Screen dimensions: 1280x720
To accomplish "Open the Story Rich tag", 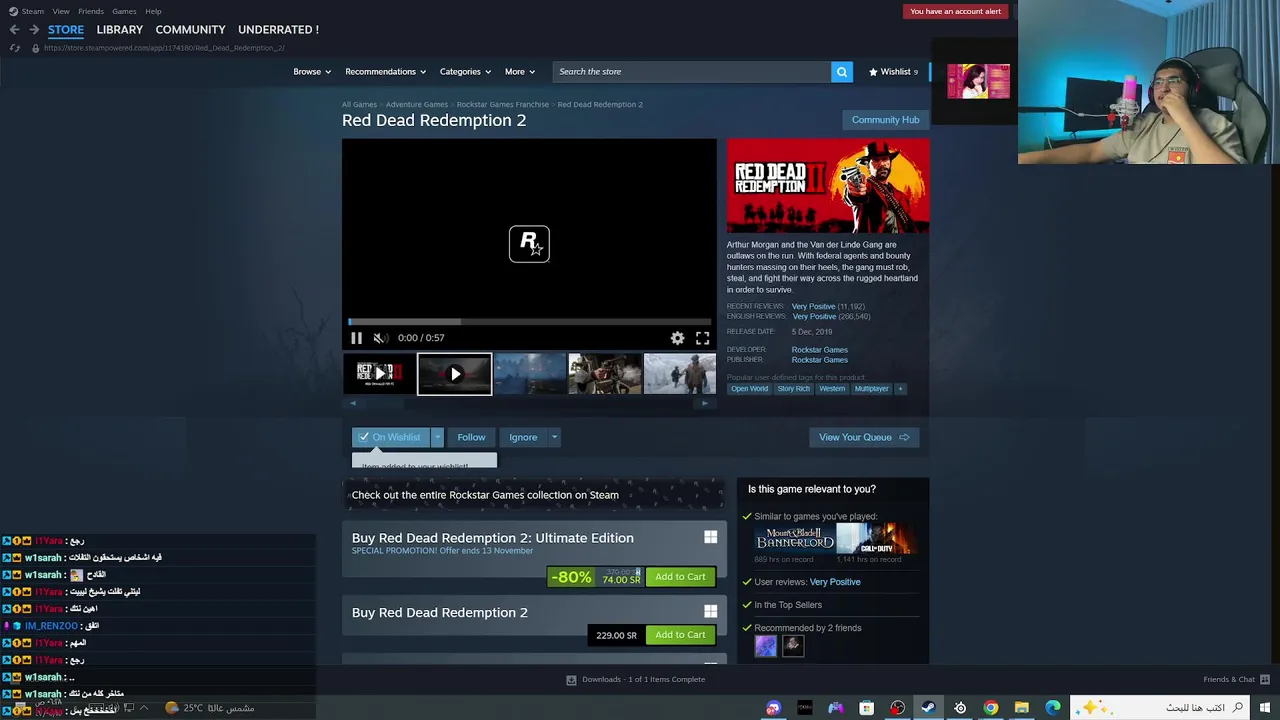I will click(793, 389).
